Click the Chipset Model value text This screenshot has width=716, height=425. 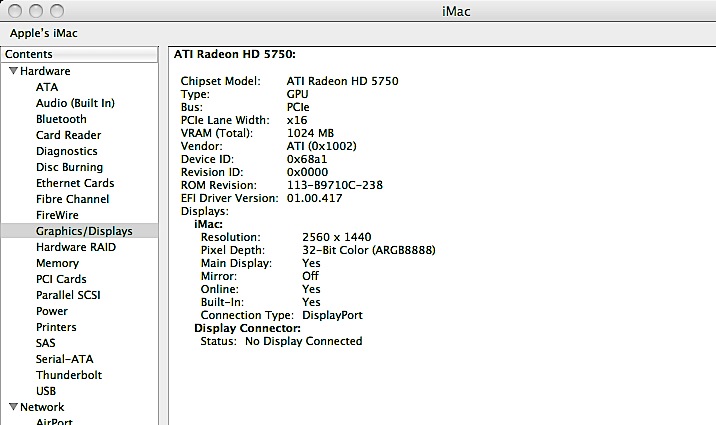pyautogui.click(x=342, y=81)
